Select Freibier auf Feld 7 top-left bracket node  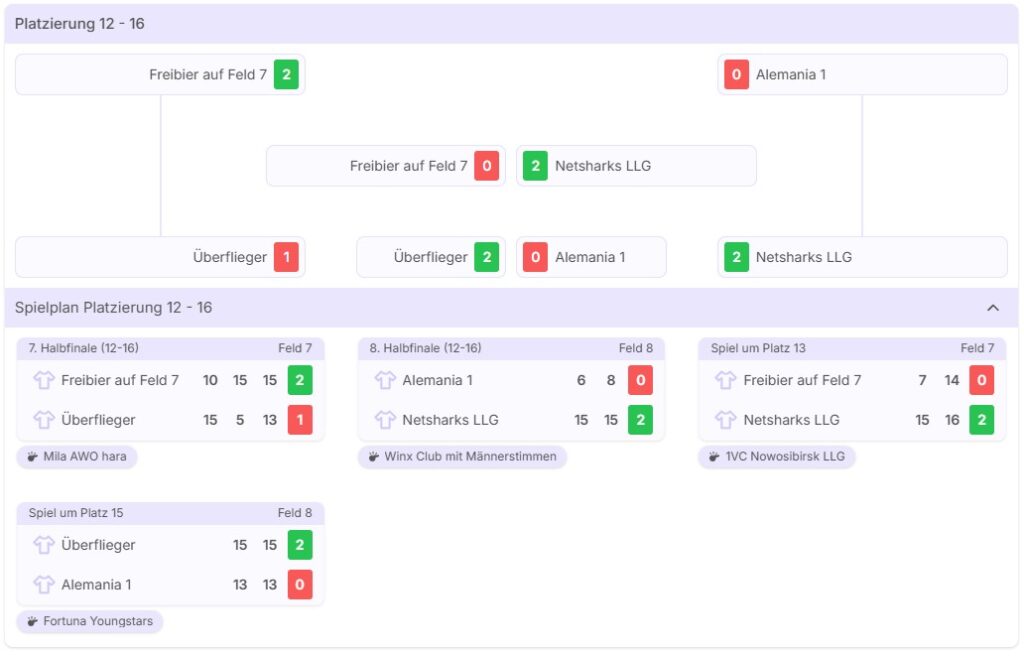click(x=160, y=75)
